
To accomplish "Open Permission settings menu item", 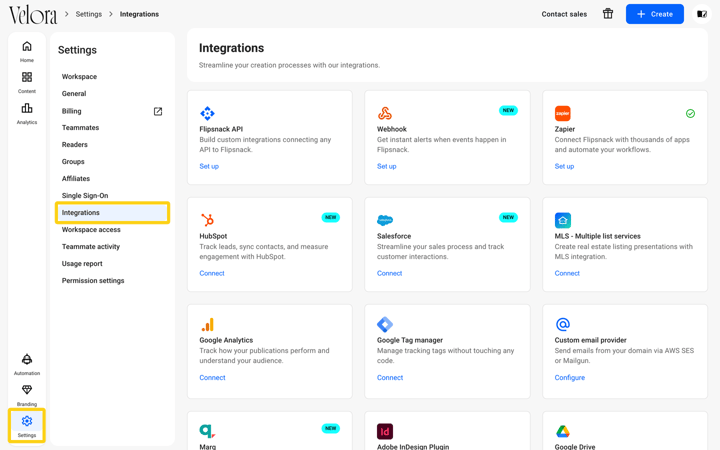I will point(93,281).
